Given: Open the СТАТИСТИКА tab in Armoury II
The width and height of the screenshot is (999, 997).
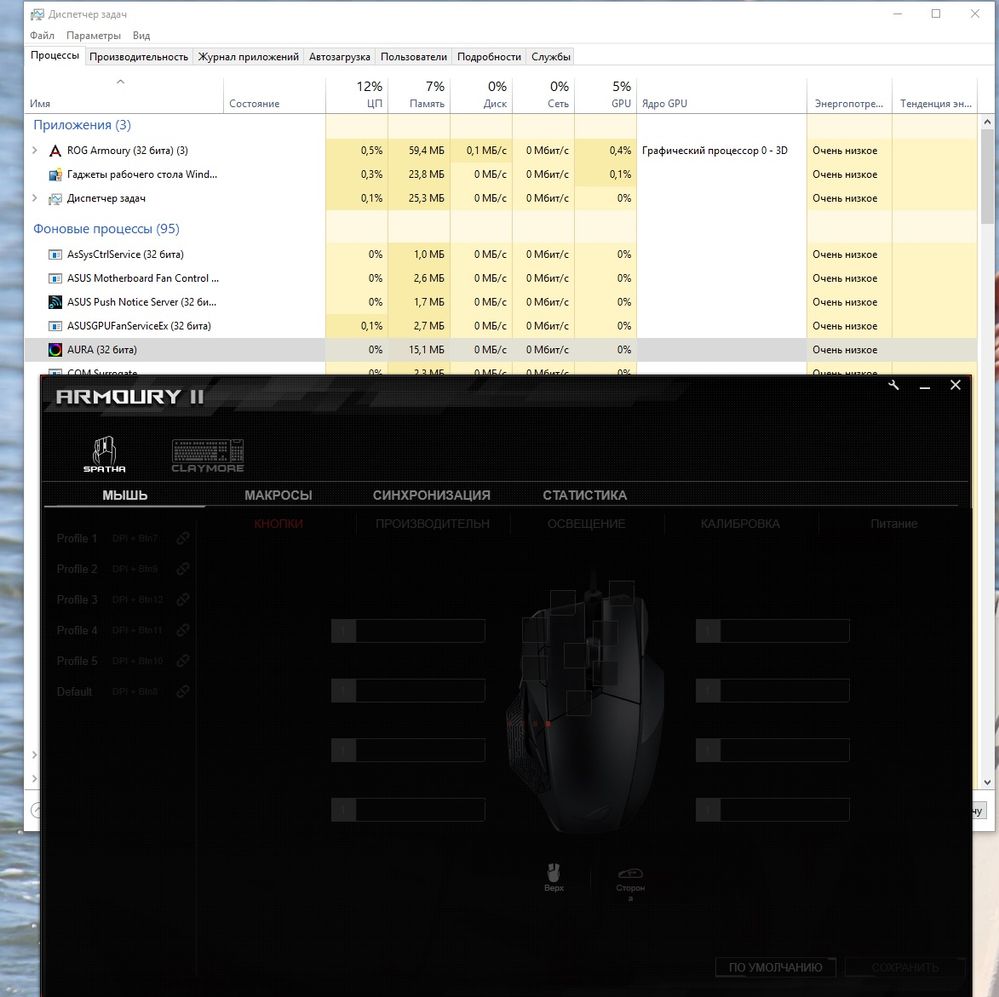Looking at the screenshot, I should (x=585, y=495).
